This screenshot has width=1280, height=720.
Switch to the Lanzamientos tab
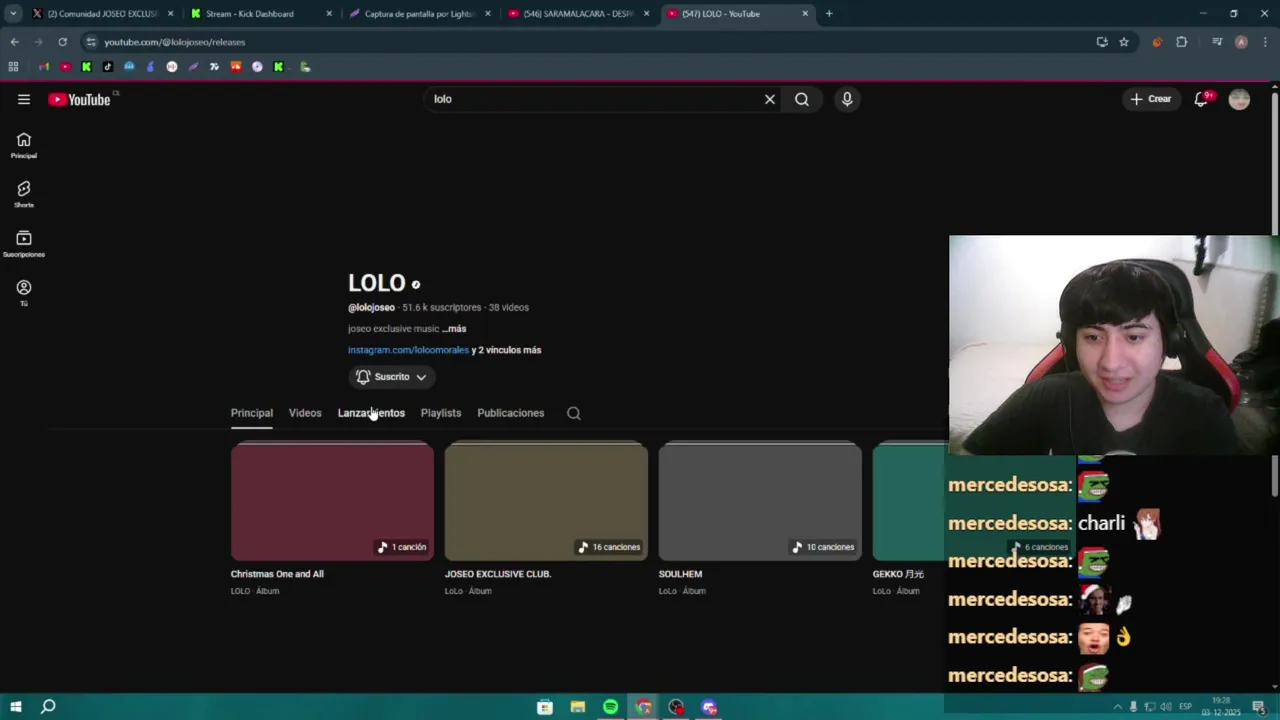(371, 413)
